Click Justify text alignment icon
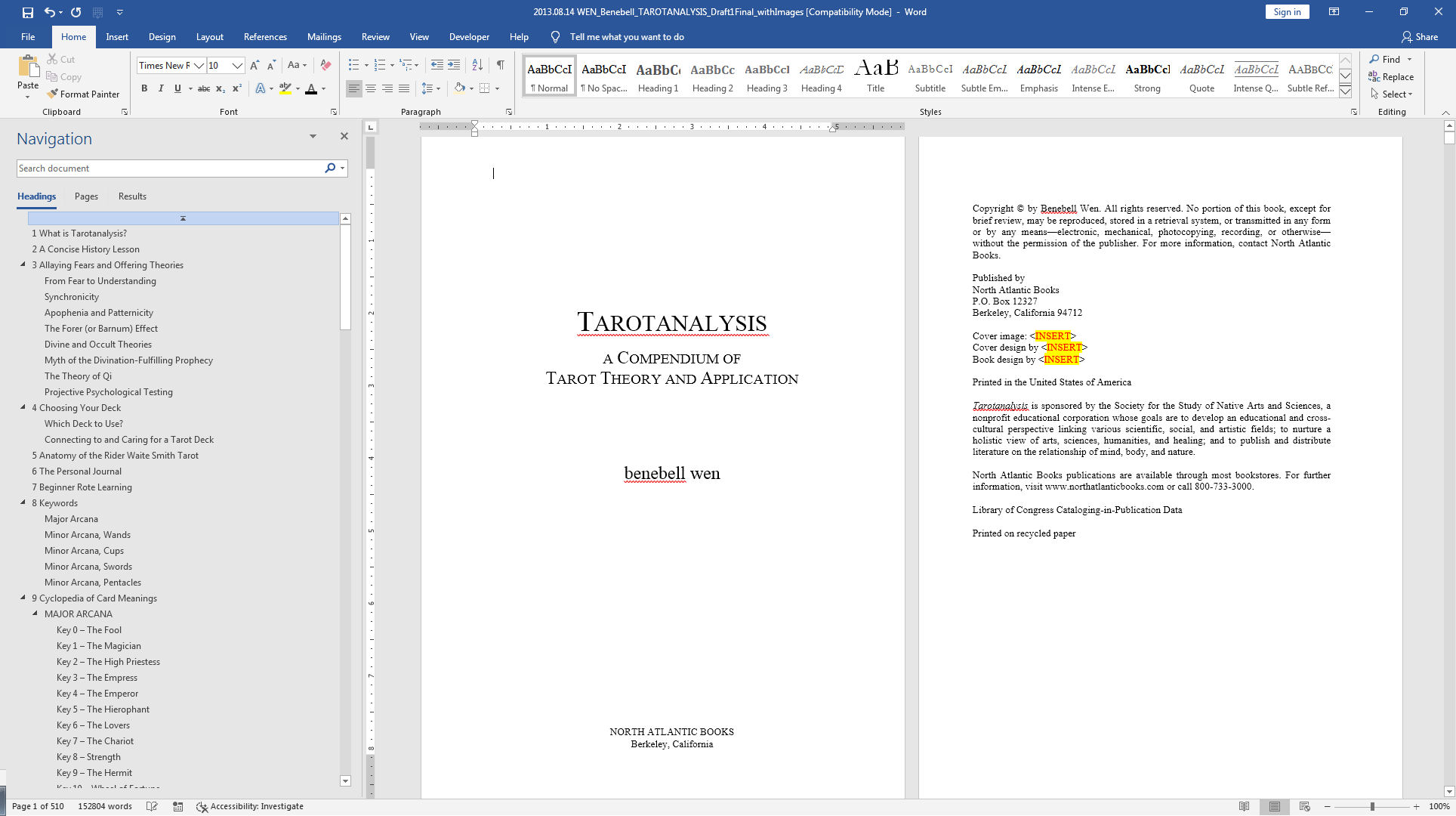This screenshot has width=1456, height=816. [404, 88]
